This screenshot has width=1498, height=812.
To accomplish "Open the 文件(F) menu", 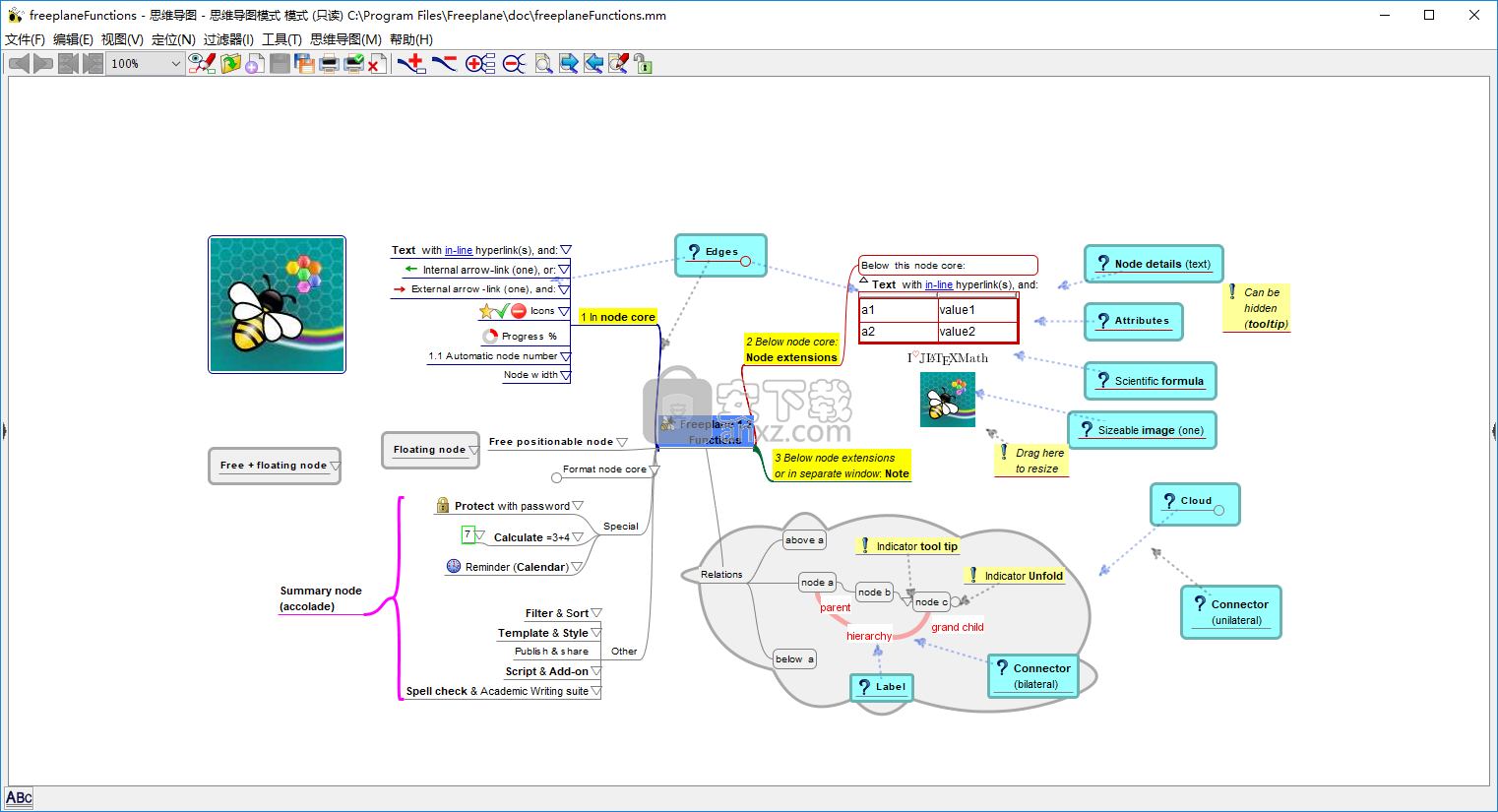I will pos(25,39).
